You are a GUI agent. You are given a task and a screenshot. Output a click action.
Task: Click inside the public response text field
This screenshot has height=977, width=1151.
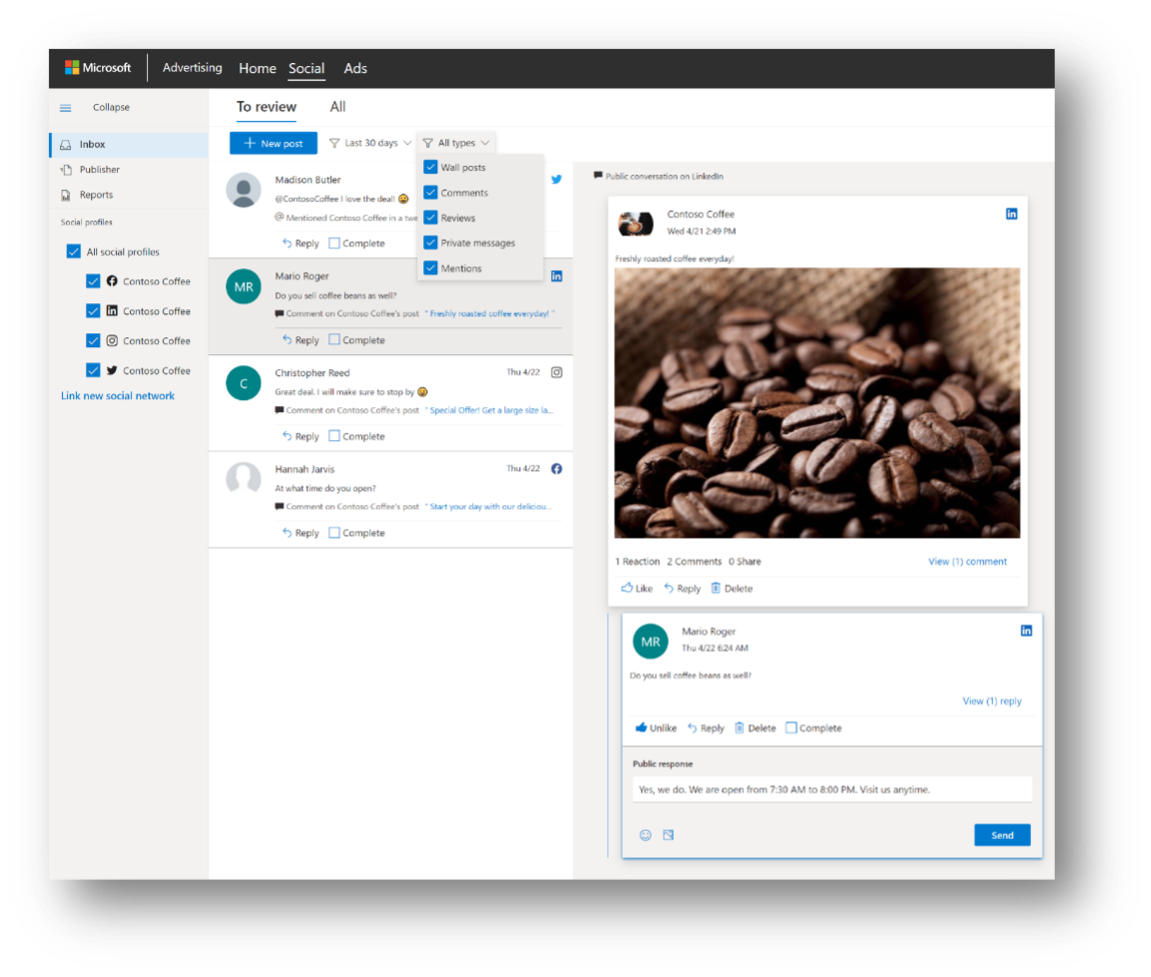832,789
